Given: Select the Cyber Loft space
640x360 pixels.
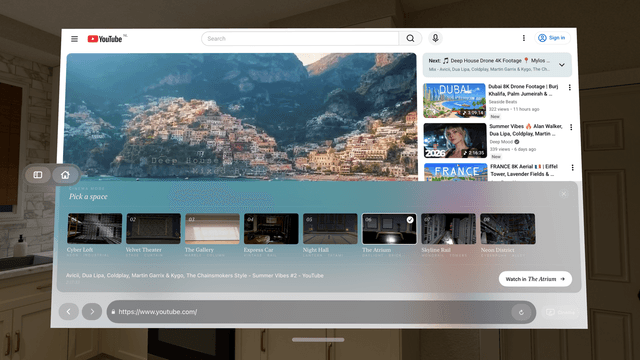Looking at the screenshot, I should click(94, 229).
